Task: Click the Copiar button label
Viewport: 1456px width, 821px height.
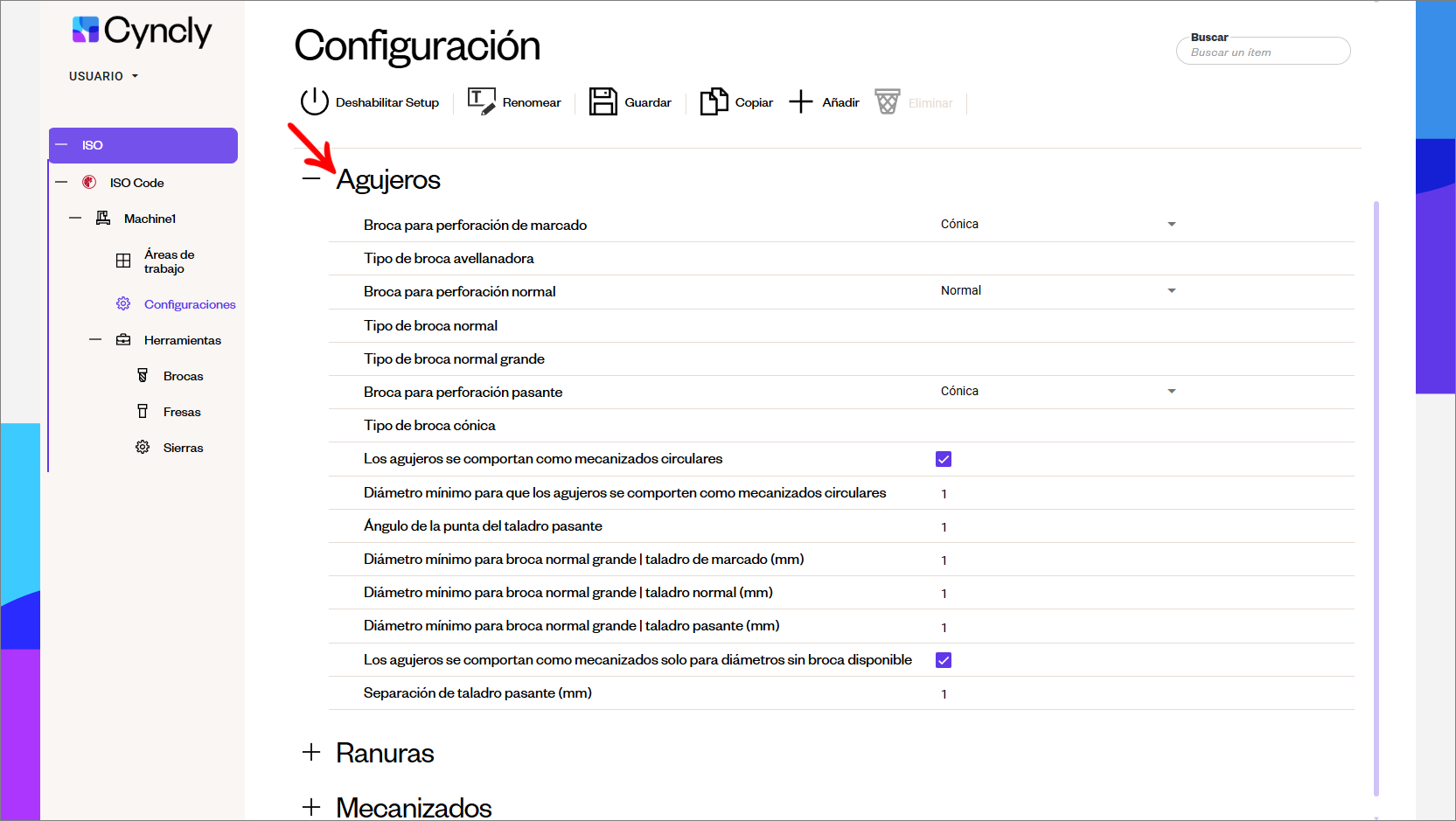Action: (754, 102)
